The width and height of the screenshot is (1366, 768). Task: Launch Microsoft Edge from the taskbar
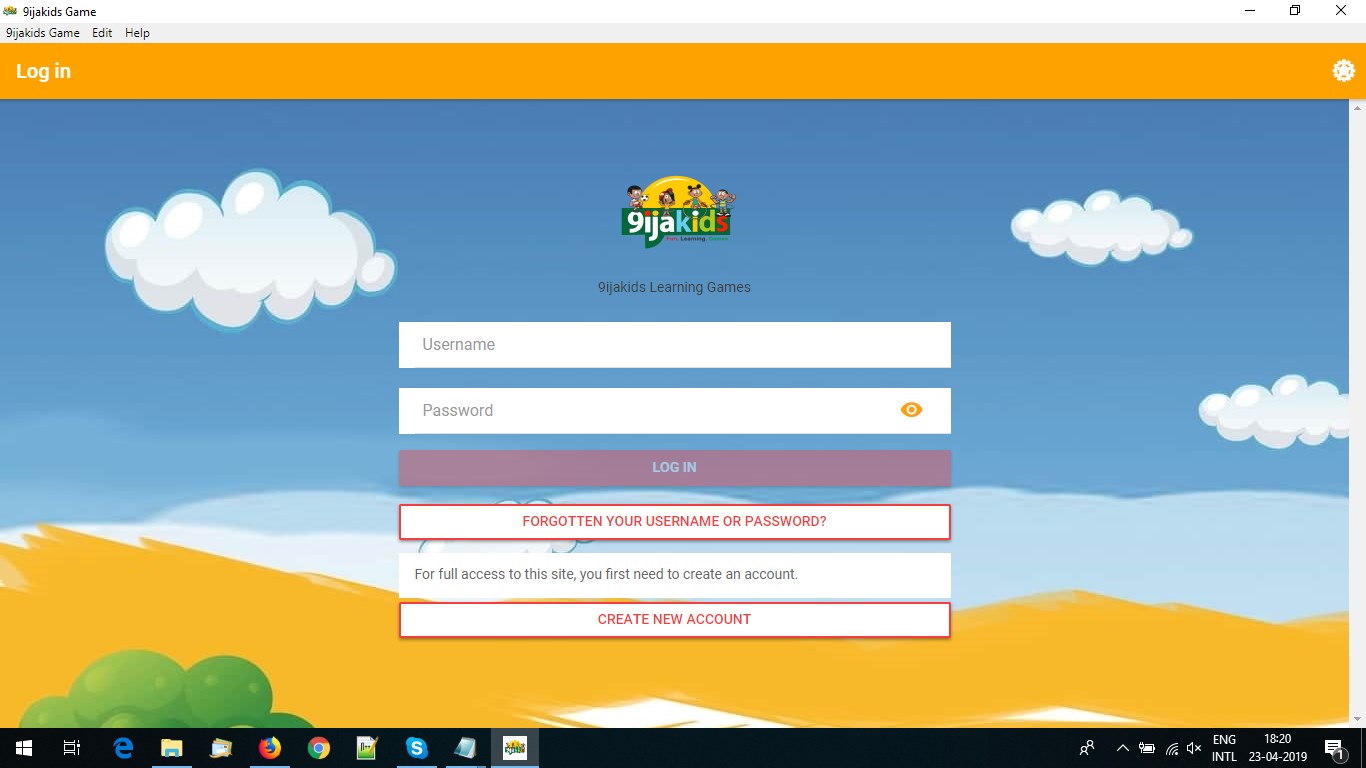tap(123, 748)
